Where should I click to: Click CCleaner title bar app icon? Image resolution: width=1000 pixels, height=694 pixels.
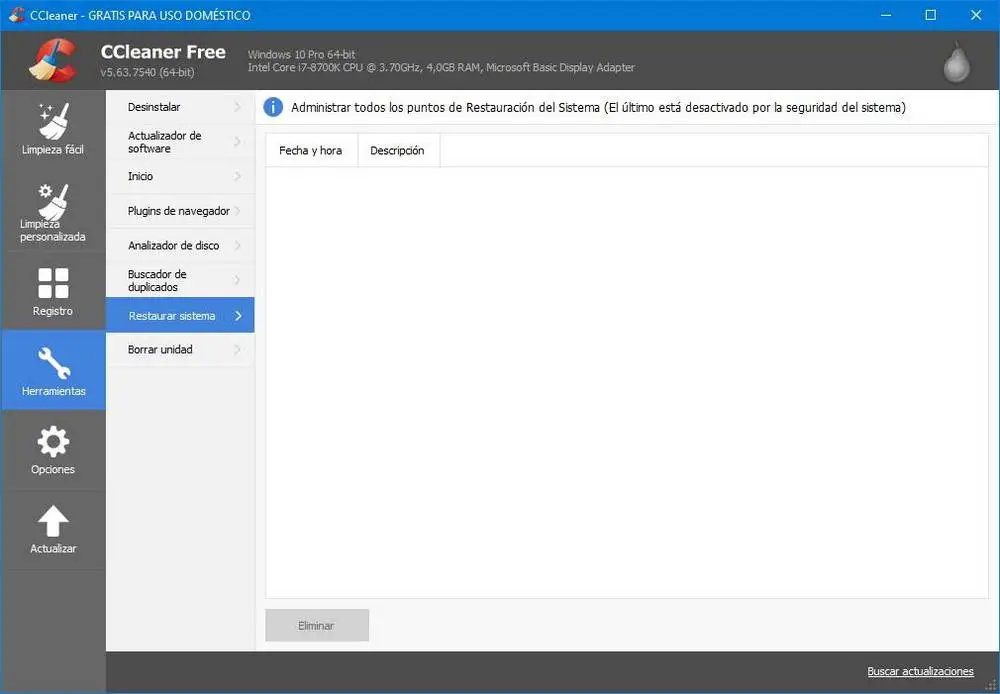coord(17,15)
